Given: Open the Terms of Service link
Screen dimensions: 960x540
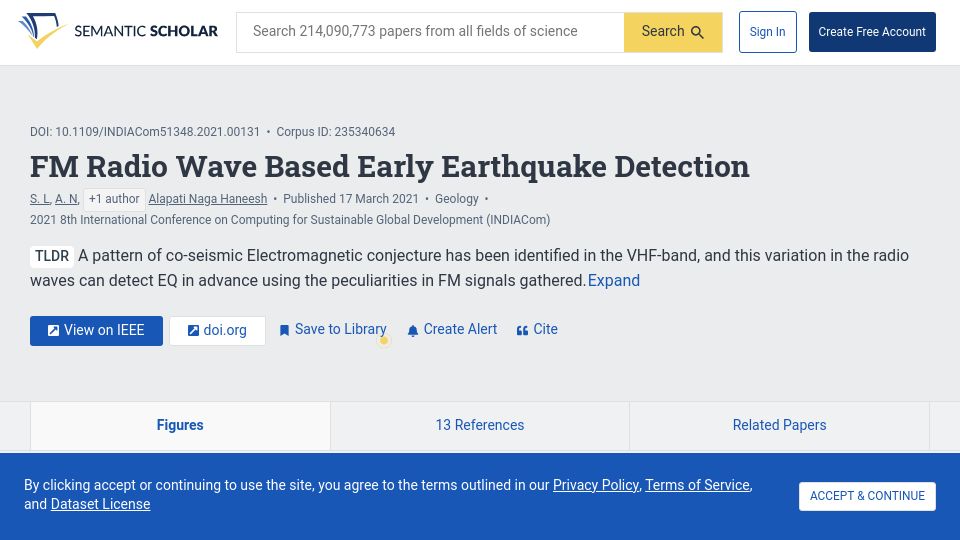Looking at the screenshot, I should [x=697, y=485].
